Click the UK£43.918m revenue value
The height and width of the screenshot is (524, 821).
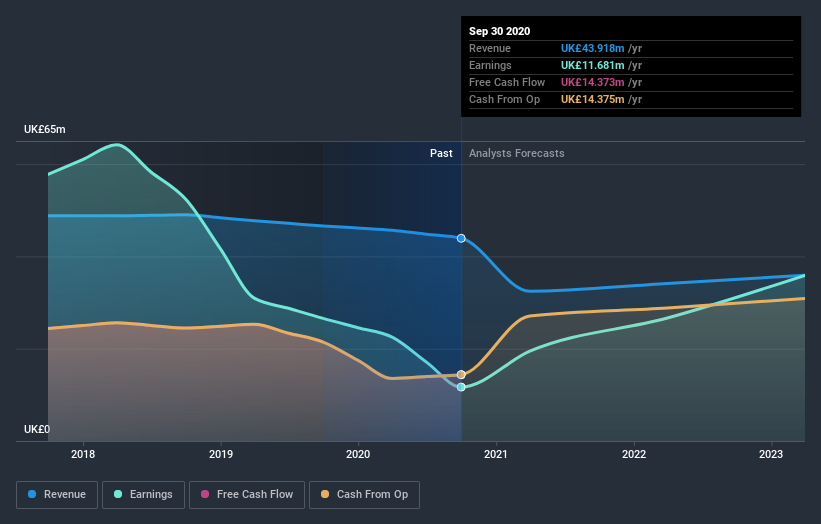click(593, 48)
